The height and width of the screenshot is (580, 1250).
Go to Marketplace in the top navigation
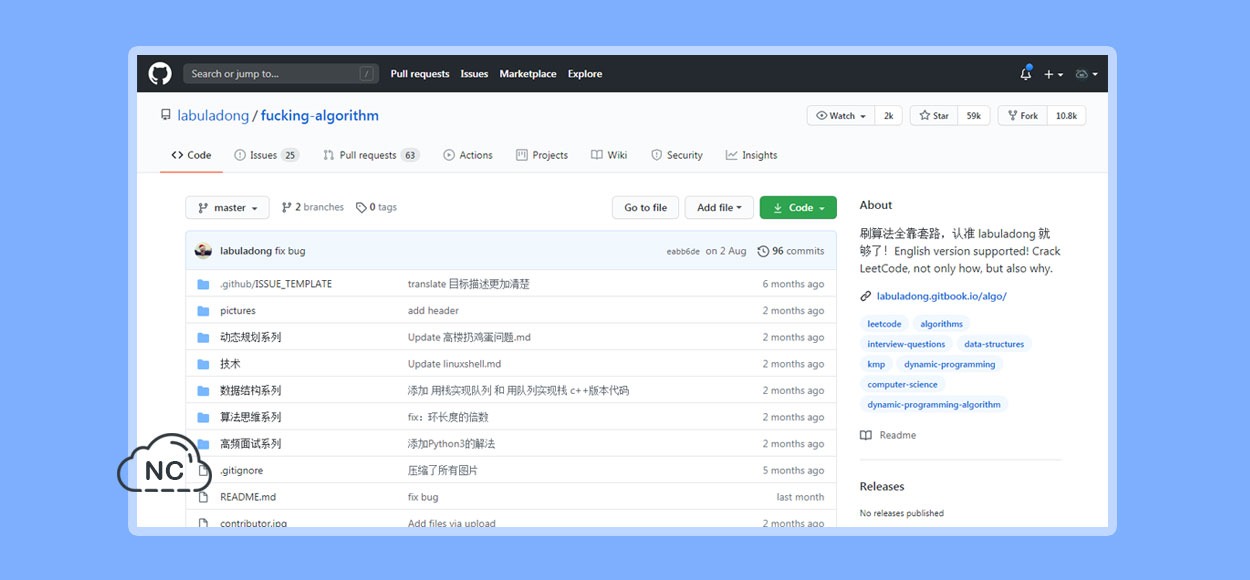(528, 74)
